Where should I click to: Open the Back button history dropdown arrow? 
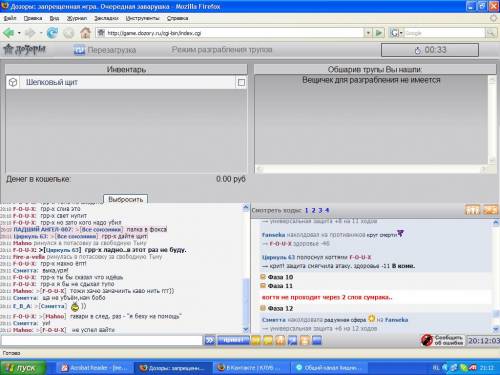point(19,33)
